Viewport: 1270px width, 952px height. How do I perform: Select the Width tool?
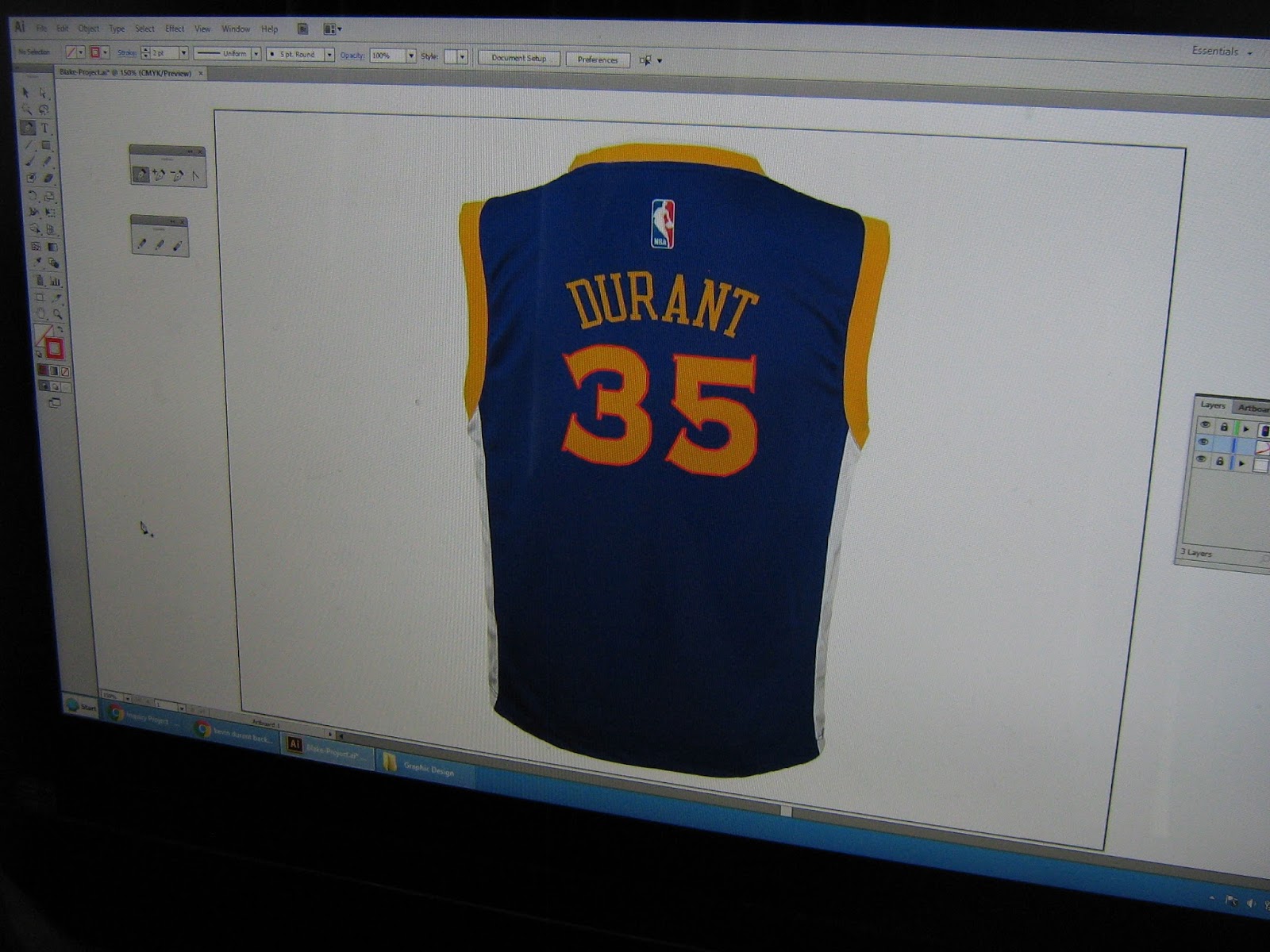click(33, 212)
